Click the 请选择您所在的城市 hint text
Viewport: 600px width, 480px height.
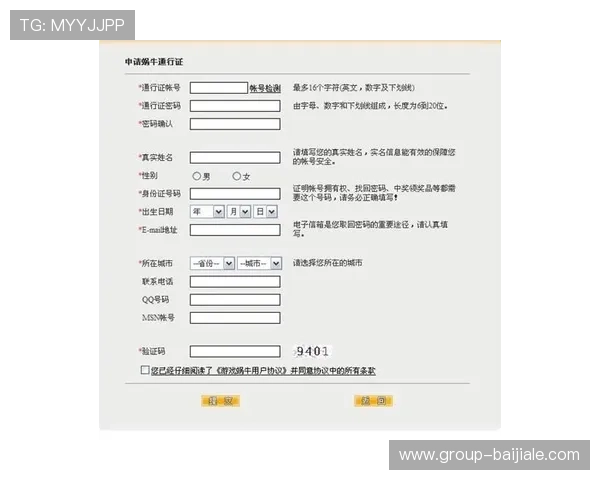pos(328,263)
